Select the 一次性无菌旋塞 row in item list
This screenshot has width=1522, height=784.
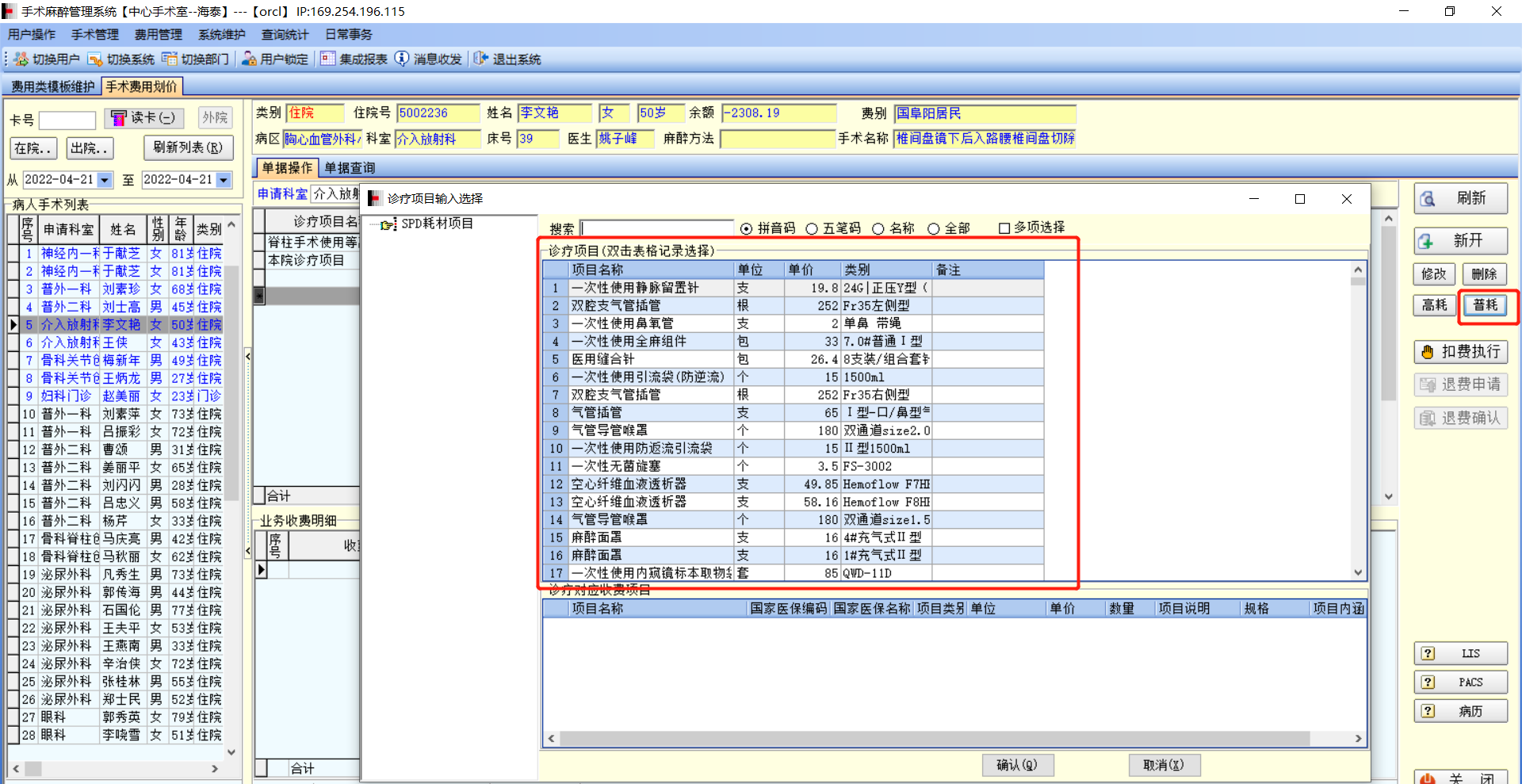tap(793, 466)
